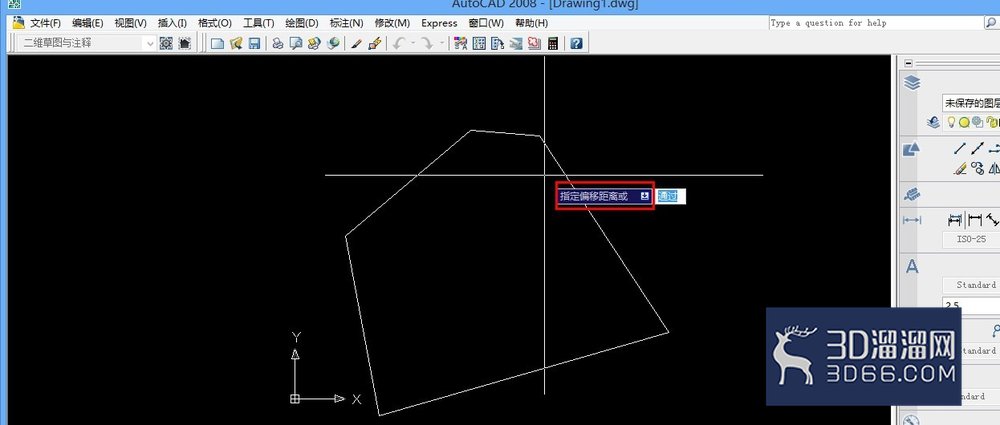This screenshot has height=425, width=1000.
Task: Click the 3D DWF globe icon
Action: (x=332, y=43)
